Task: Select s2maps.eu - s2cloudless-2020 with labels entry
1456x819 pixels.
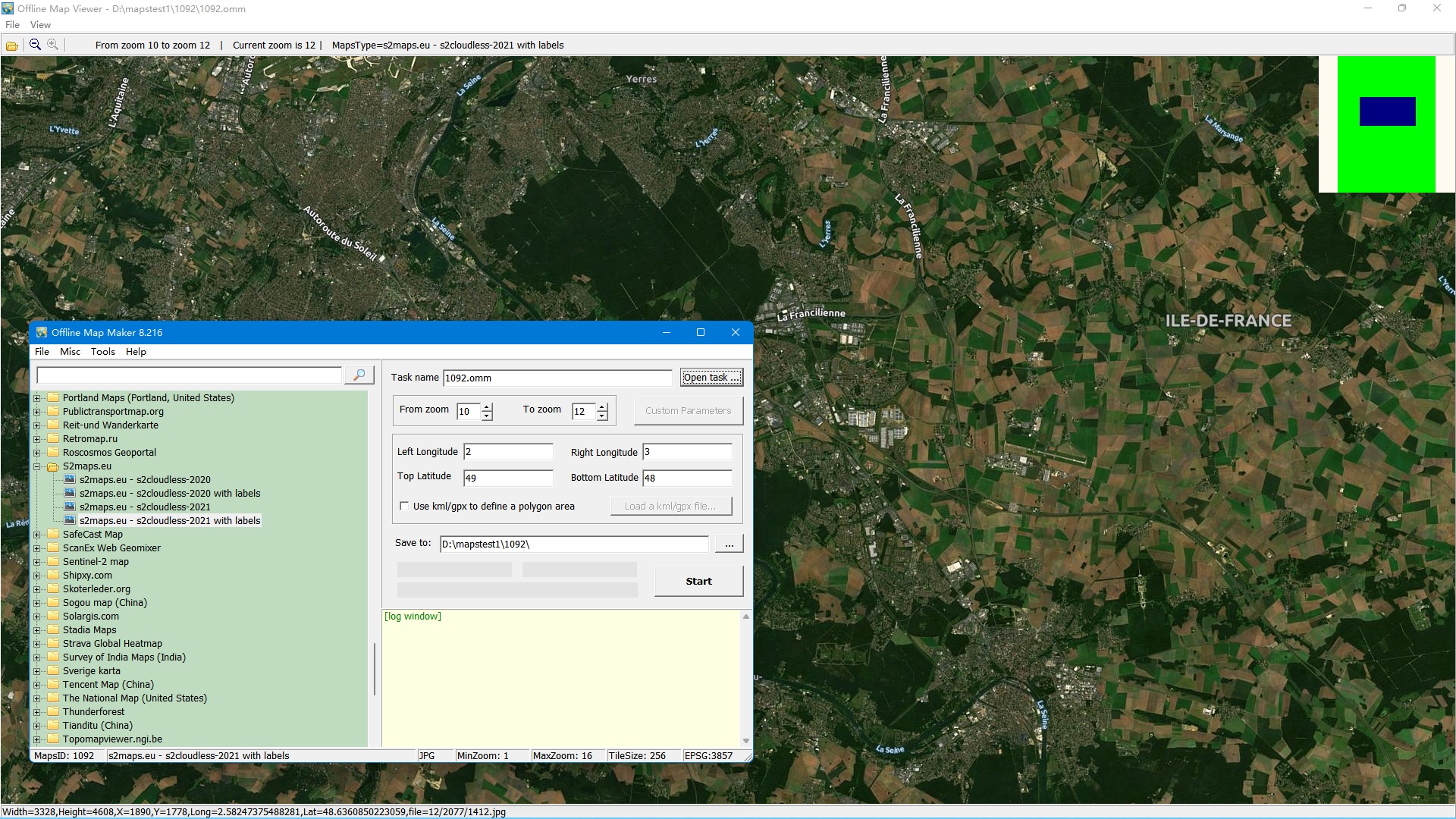Action: tap(170, 494)
